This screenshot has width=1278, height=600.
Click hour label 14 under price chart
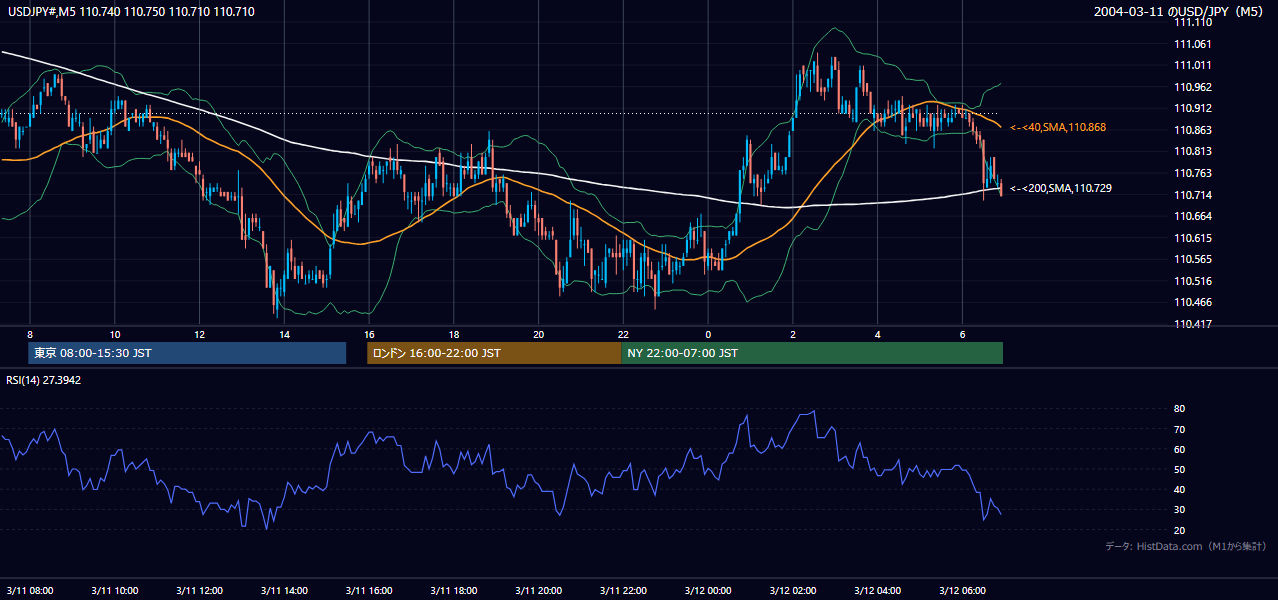pos(284,334)
